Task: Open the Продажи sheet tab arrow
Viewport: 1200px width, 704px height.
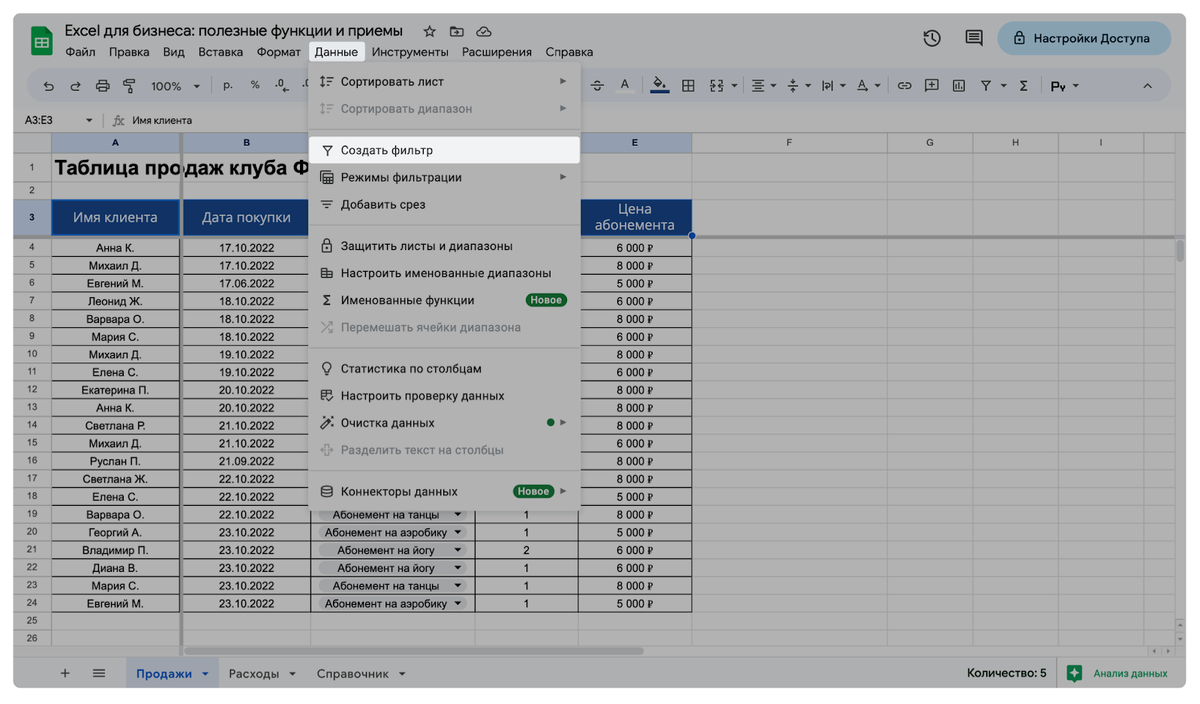Action: point(205,674)
